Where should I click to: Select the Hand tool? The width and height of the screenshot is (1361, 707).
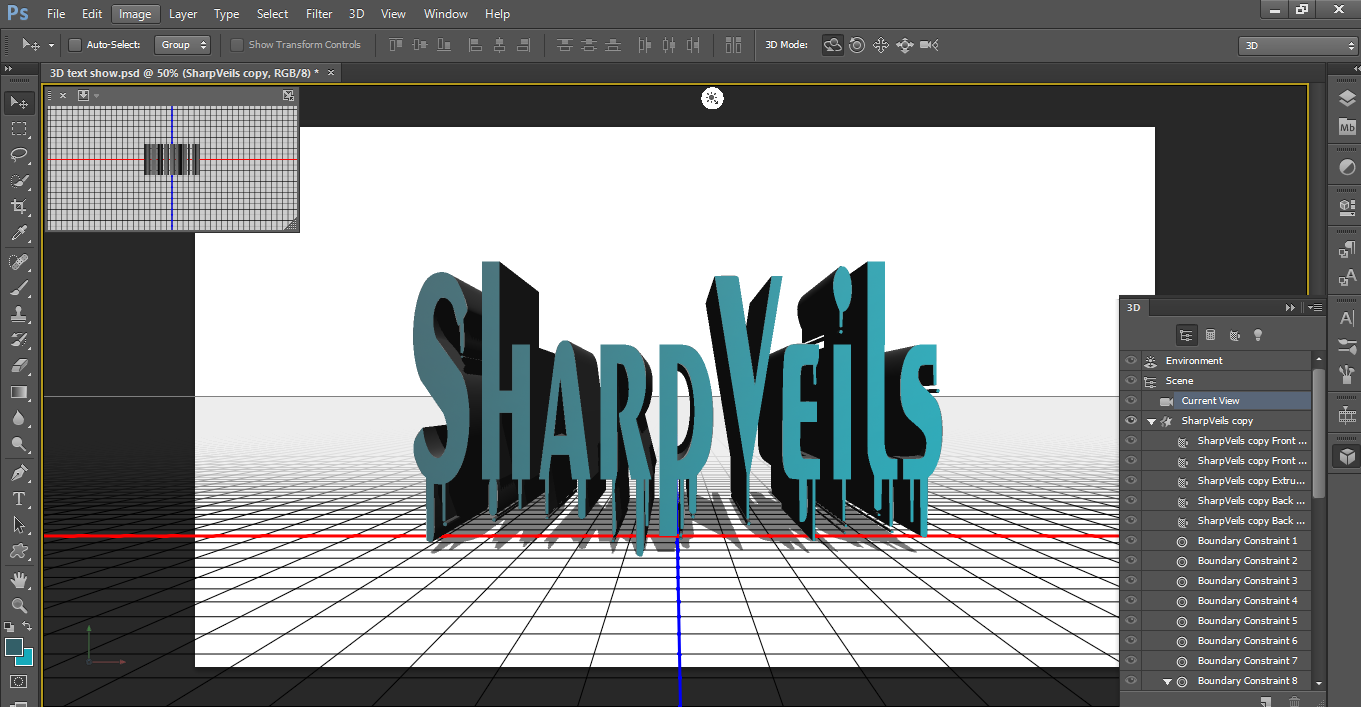coord(19,579)
